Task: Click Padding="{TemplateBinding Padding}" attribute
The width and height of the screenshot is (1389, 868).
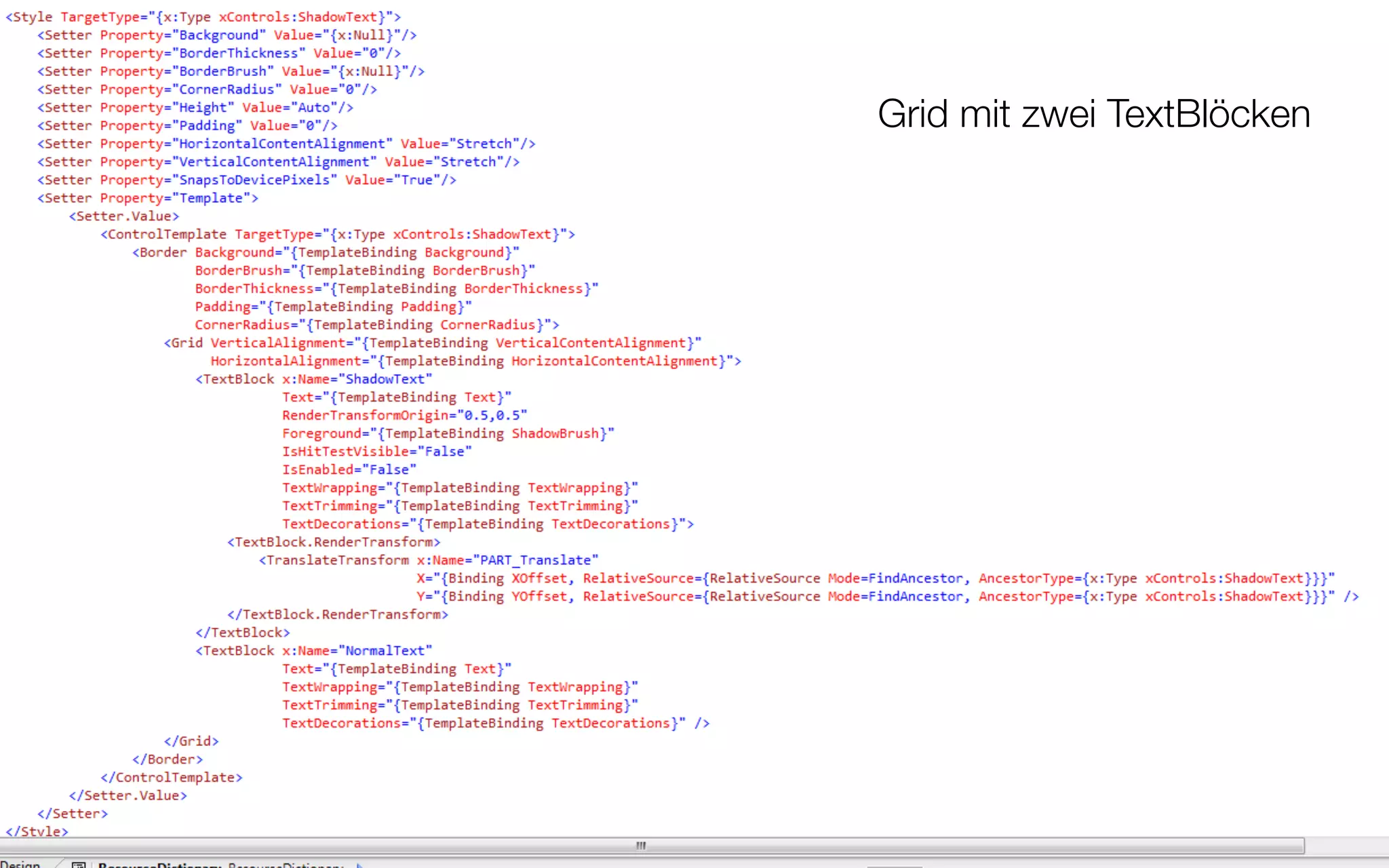Action: point(334,307)
